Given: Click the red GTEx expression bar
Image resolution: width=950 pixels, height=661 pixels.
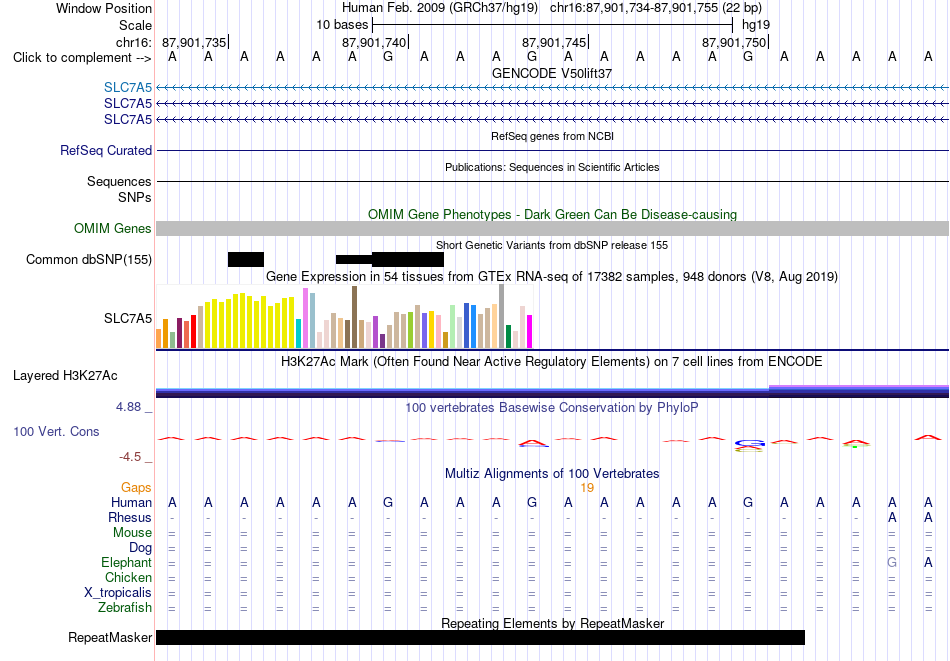Looking at the screenshot, I should 193,331.
